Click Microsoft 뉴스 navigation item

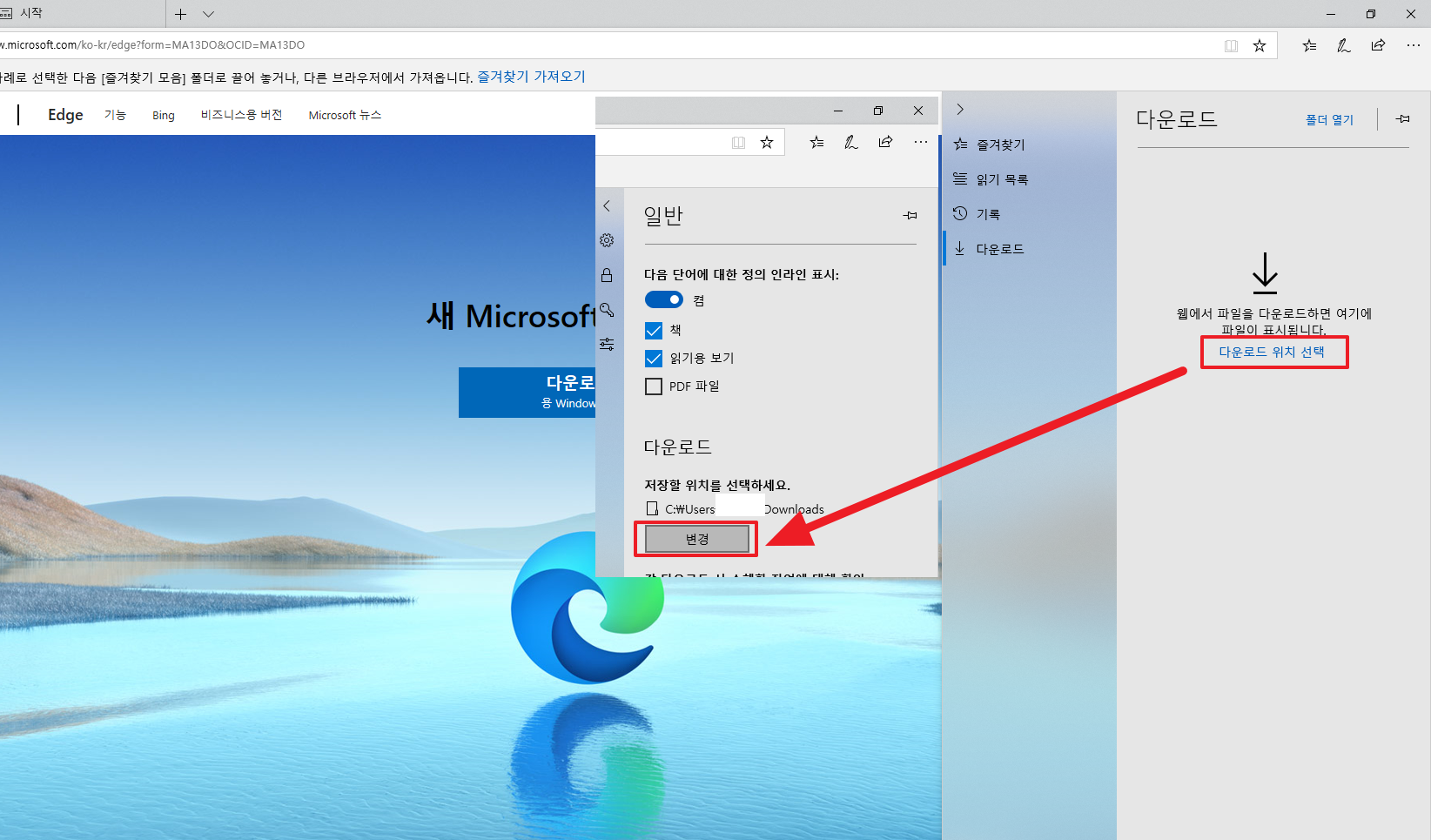pos(345,115)
